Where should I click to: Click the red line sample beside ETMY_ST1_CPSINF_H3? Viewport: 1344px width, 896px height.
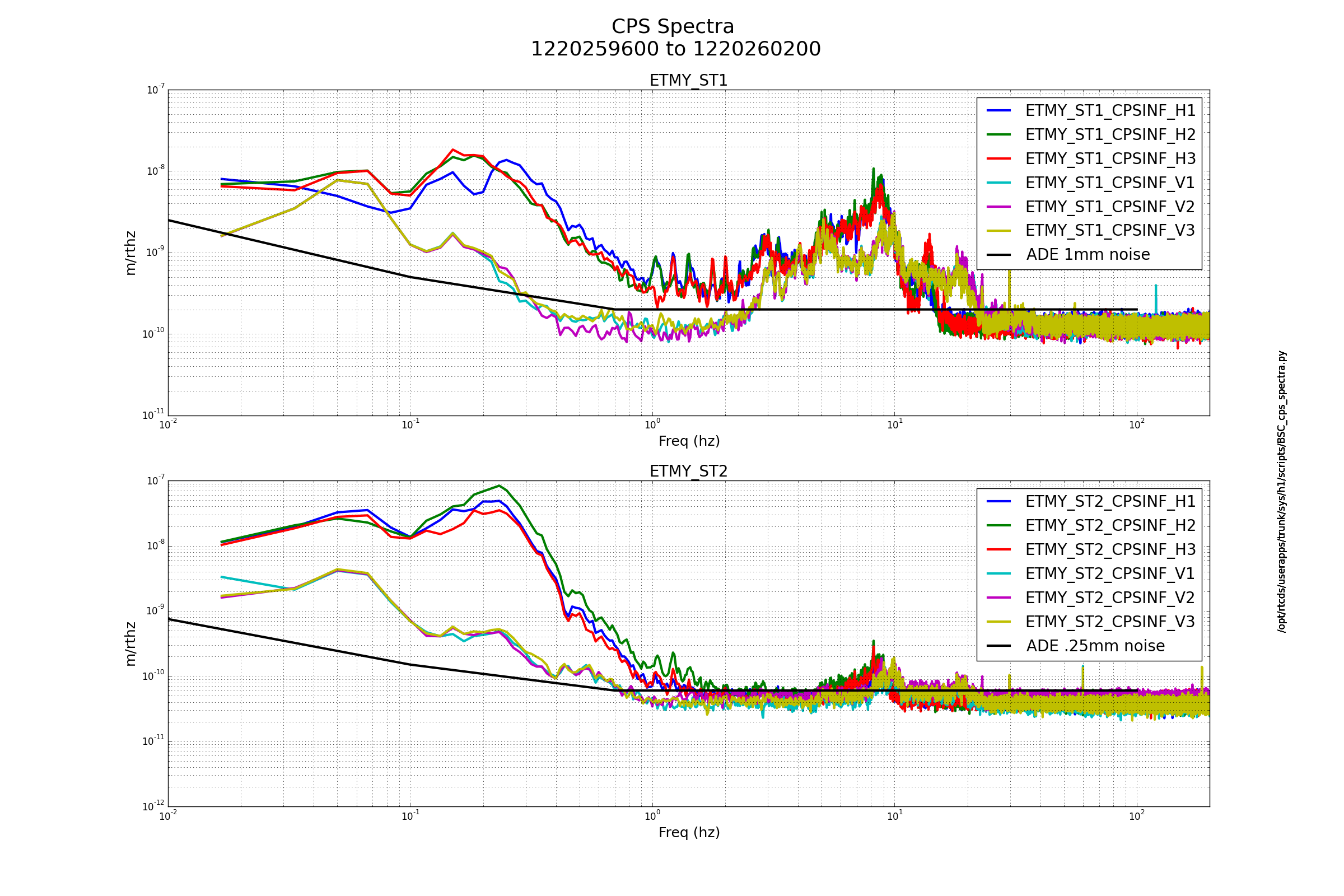pos(999,158)
